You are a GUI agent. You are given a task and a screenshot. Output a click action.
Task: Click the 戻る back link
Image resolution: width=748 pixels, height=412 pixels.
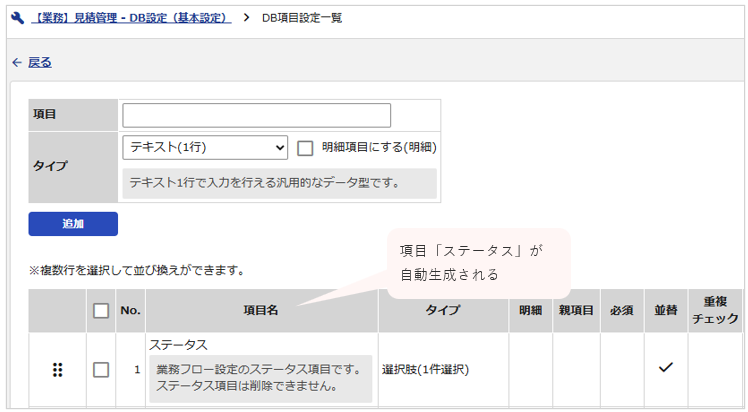[40, 62]
